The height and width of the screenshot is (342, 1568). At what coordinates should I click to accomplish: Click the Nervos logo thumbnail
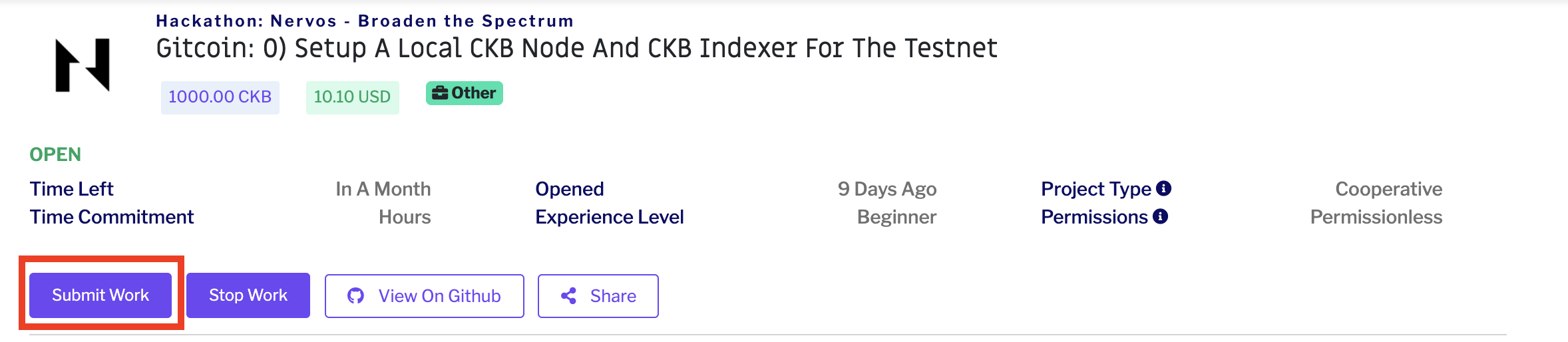click(83, 65)
